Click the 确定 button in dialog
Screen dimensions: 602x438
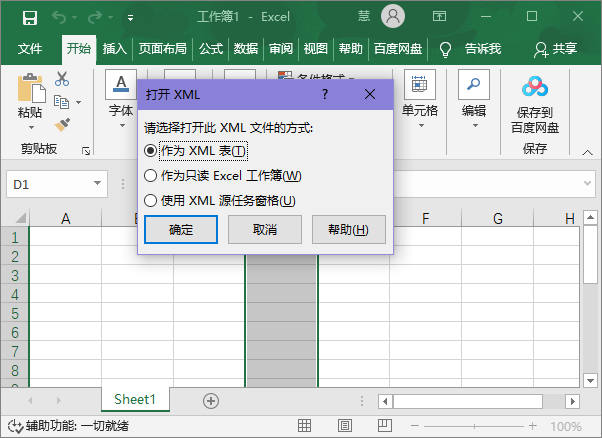tap(181, 230)
